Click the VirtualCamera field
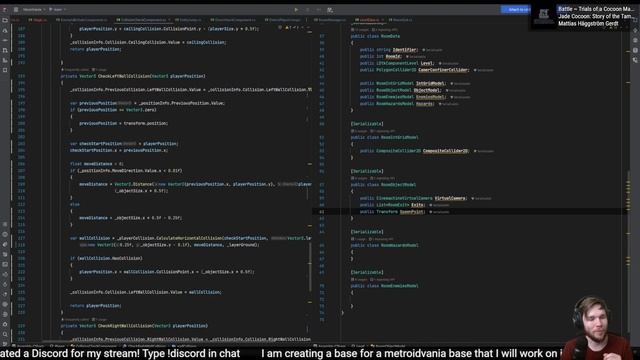Viewport: 640px width, 360px height. [x=450, y=198]
